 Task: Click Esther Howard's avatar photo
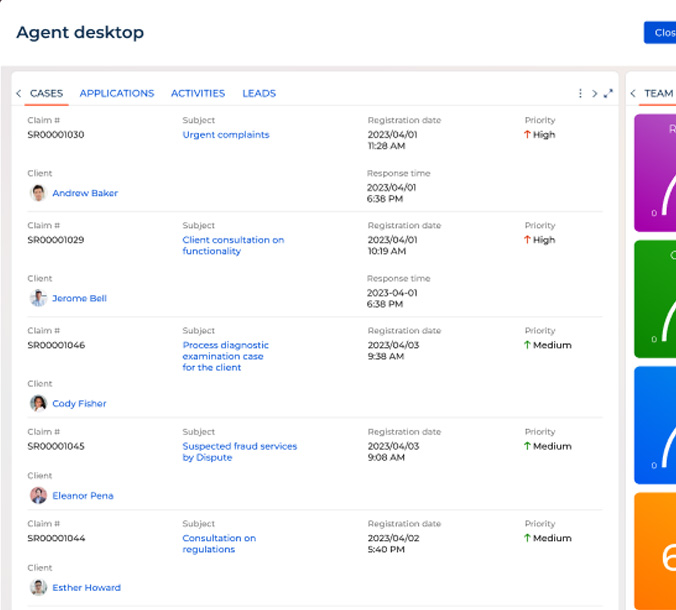pos(38,588)
